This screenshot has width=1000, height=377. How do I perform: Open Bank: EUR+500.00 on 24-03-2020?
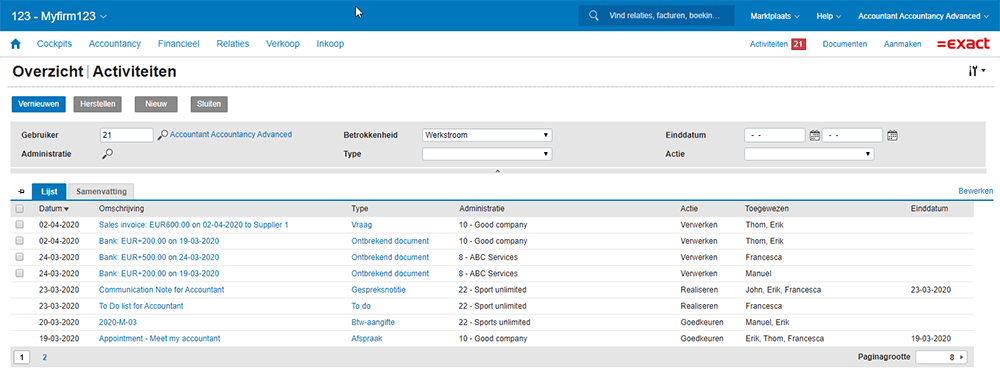click(159, 257)
